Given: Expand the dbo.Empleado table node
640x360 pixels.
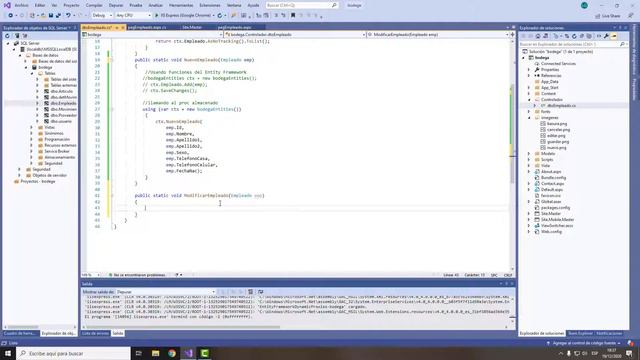Looking at the screenshot, I should tap(38, 103).
